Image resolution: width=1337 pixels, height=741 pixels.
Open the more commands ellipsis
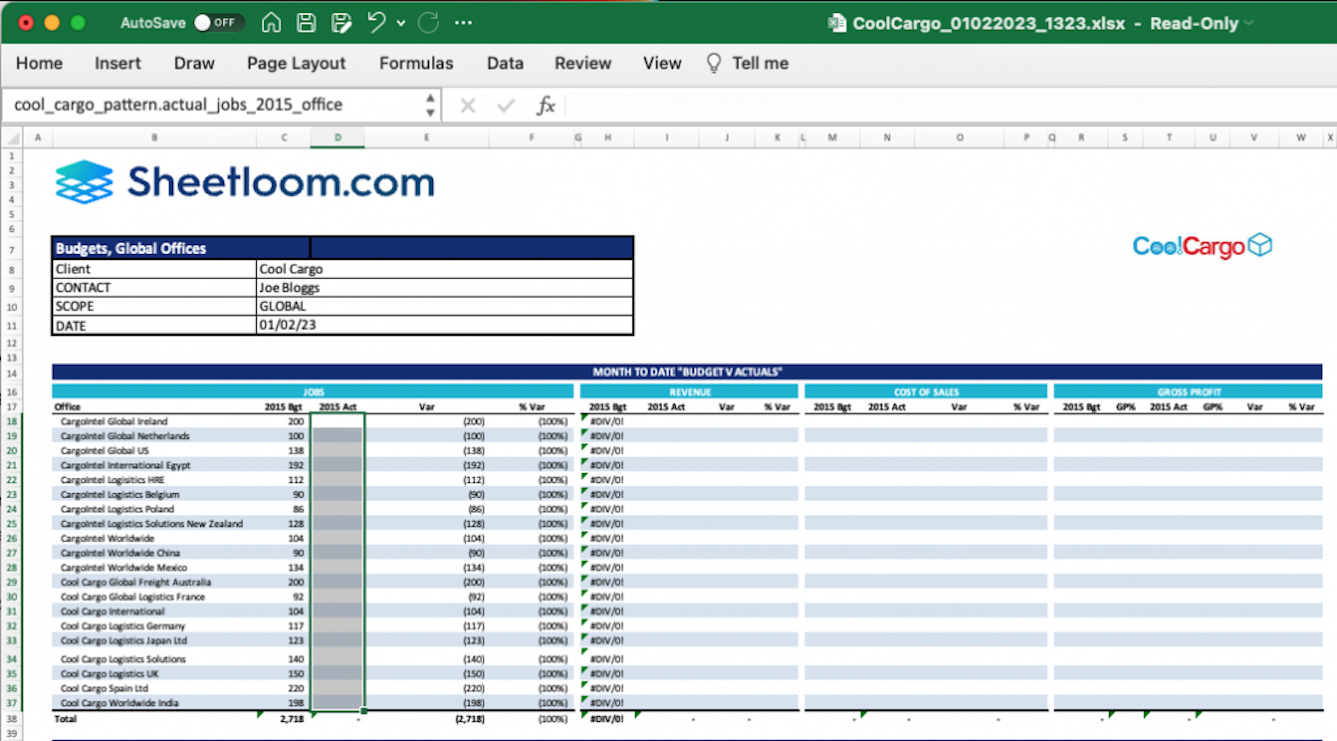point(463,23)
